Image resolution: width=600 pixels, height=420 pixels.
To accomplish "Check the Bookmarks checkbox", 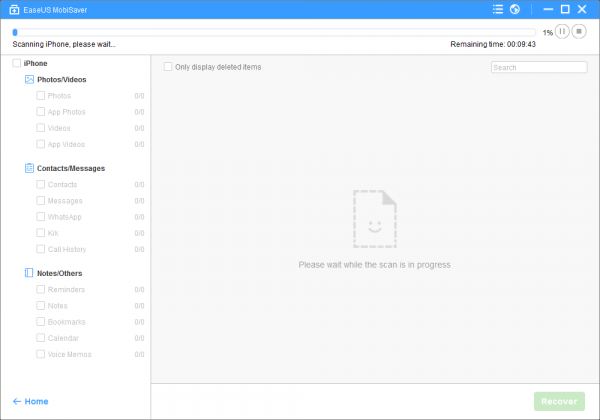I will (41, 322).
